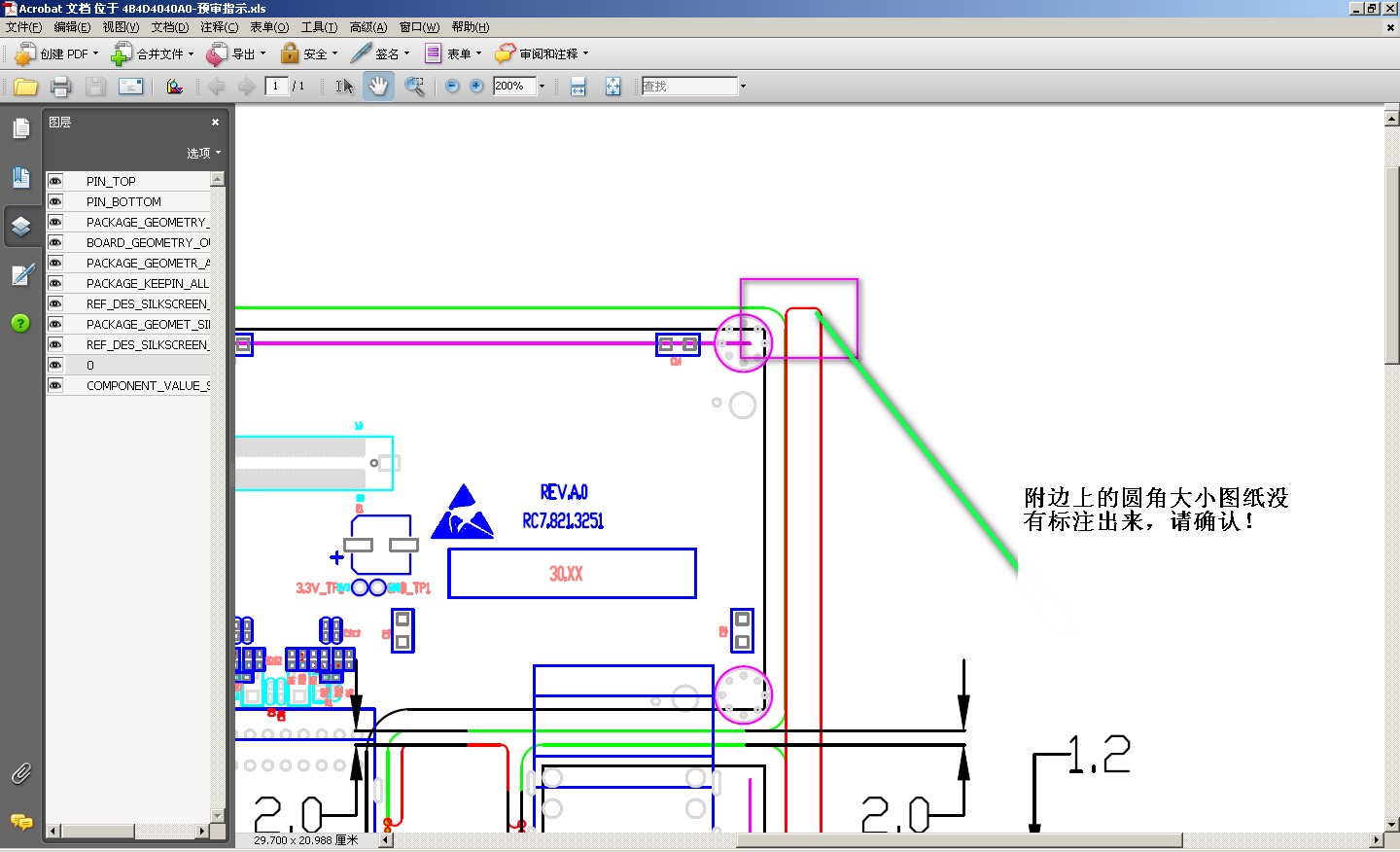1400x852 pixels.
Task: Click the Print icon
Action: tap(60, 87)
